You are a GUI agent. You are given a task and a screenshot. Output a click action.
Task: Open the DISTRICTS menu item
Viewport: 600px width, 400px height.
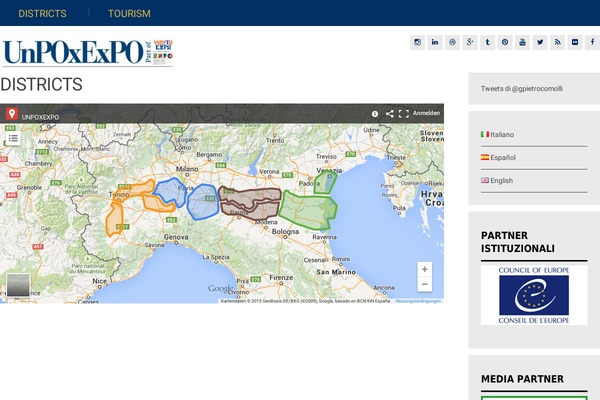[42, 13]
